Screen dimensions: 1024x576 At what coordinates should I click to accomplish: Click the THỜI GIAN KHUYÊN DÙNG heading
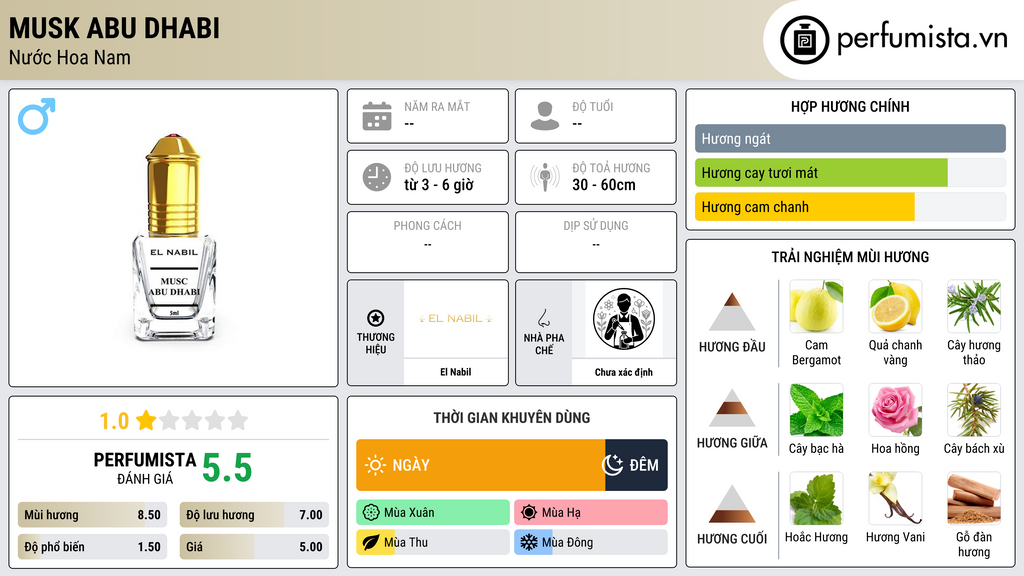[512, 418]
